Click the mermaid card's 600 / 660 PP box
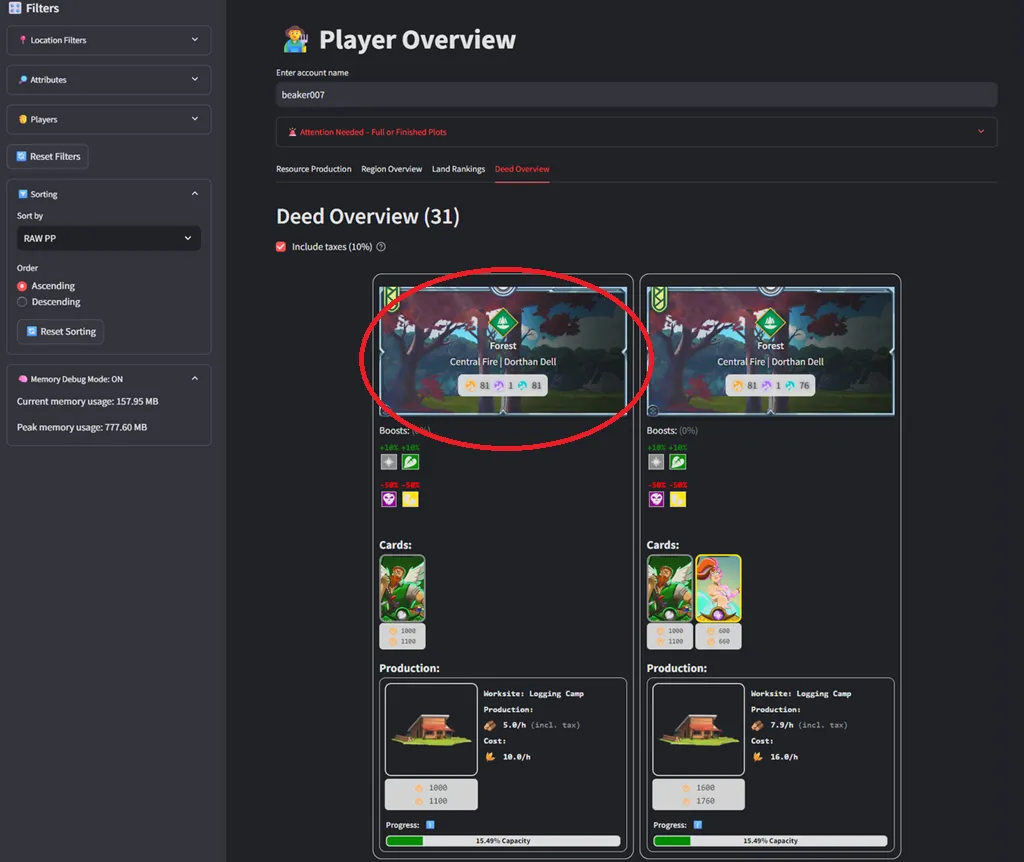The image size is (1024, 862). pos(718,636)
